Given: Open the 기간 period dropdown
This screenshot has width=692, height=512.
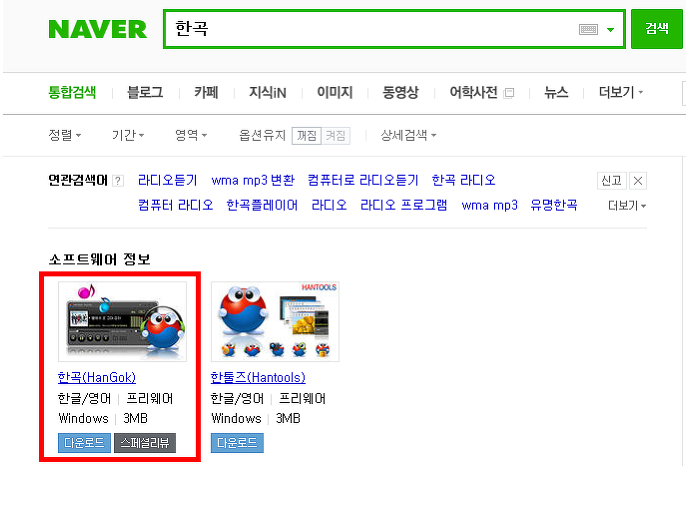Looking at the screenshot, I should [128, 135].
